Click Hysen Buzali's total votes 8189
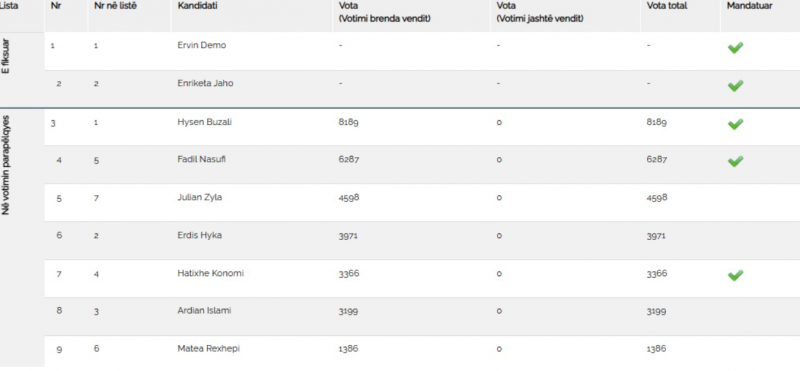Image resolution: width=800 pixels, height=371 pixels. [x=656, y=122]
